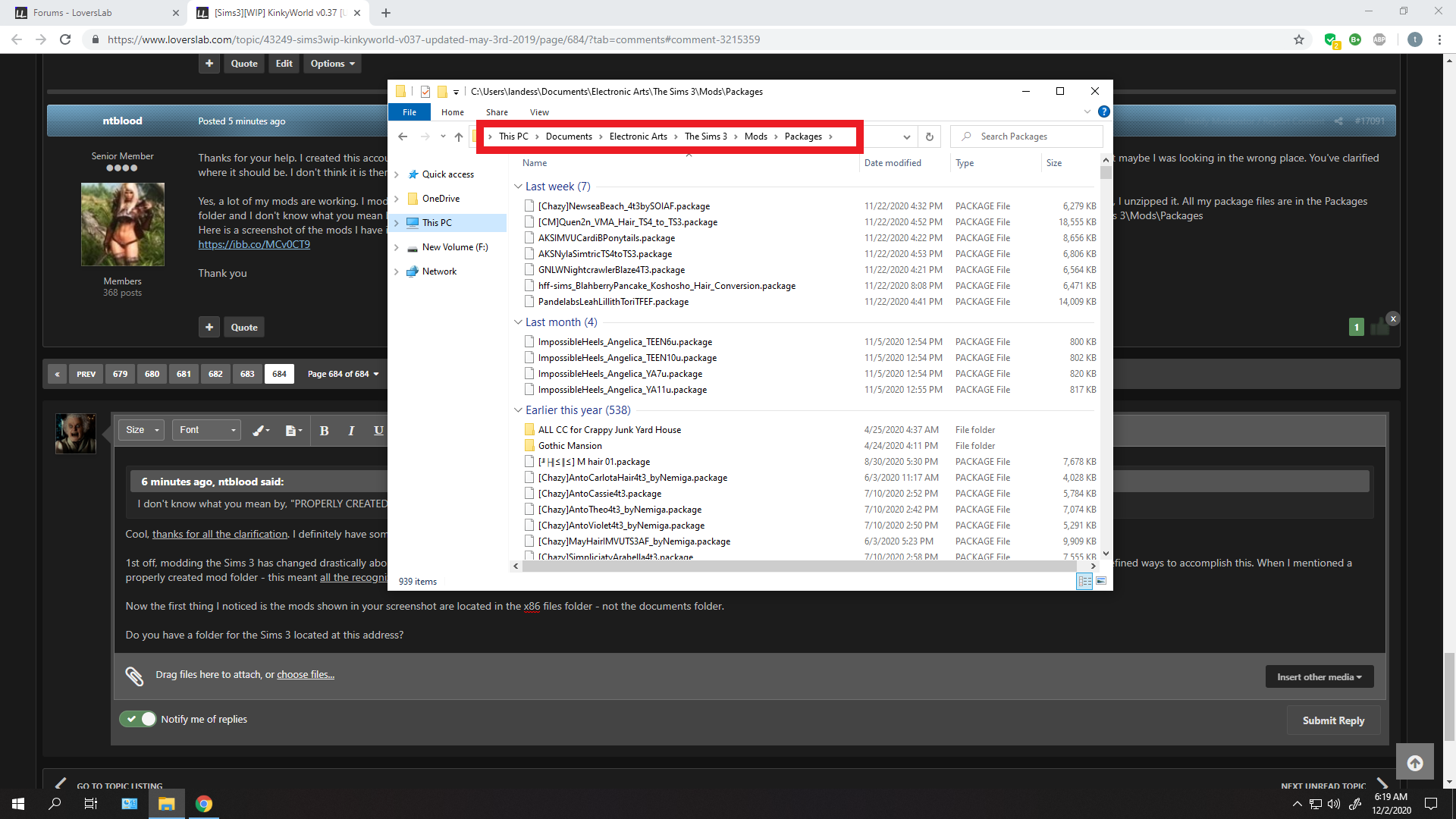Image resolution: width=1456 pixels, height=819 pixels.
Task: Go up one folder level in Explorer
Action: (459, 136)
